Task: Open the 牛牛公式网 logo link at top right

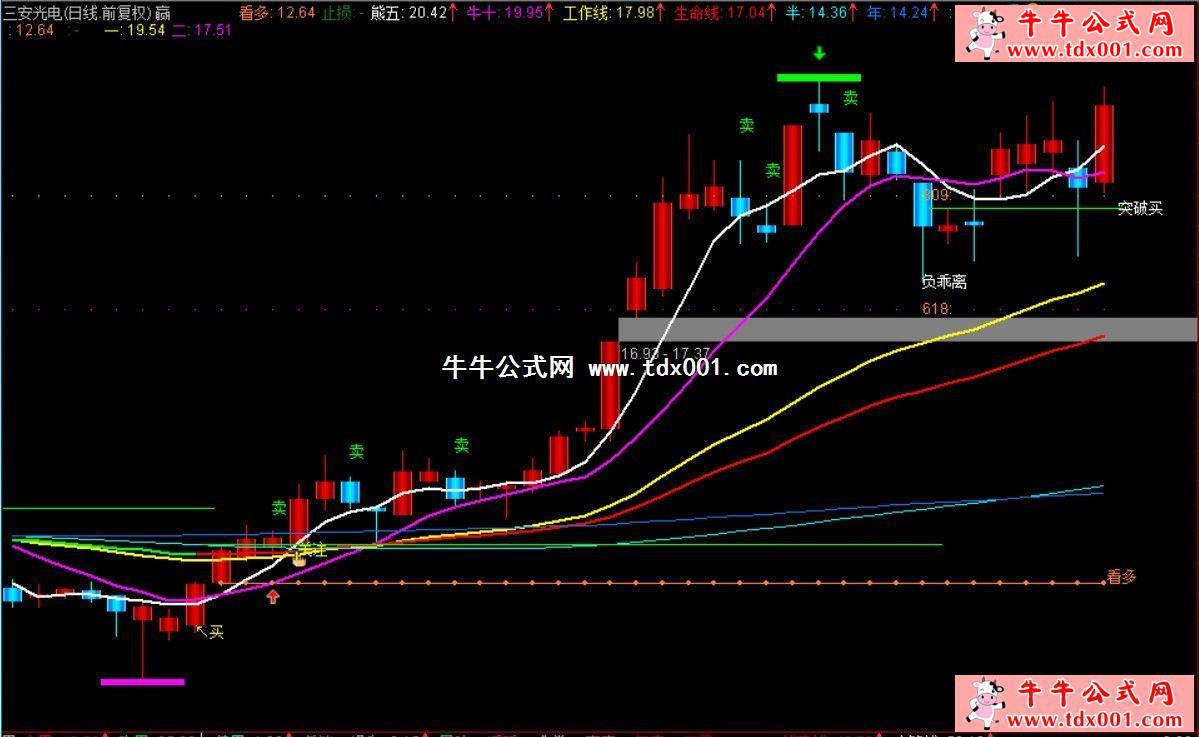Action: tap(1074, 34)
